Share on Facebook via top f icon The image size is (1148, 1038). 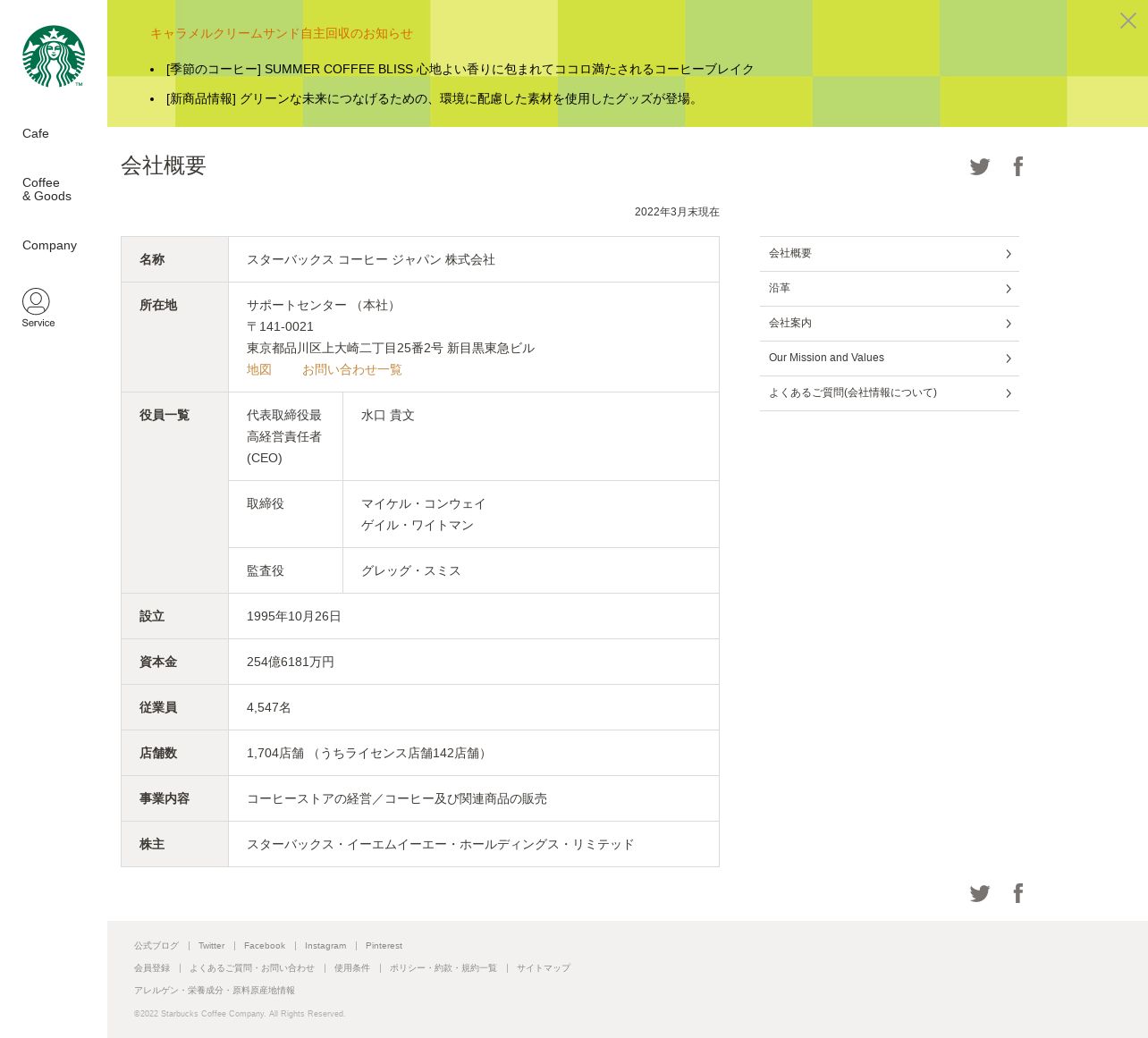(x=1018, y=166)
